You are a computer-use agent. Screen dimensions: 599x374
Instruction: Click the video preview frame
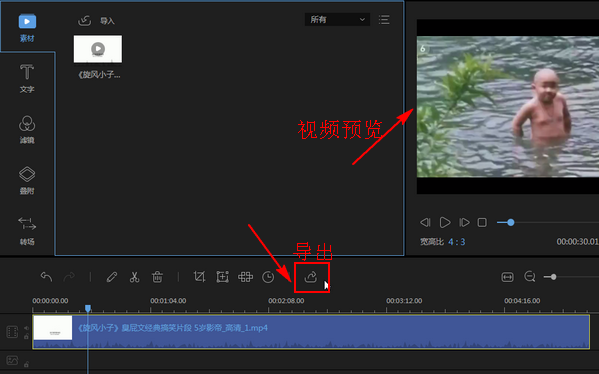[508, 107]
